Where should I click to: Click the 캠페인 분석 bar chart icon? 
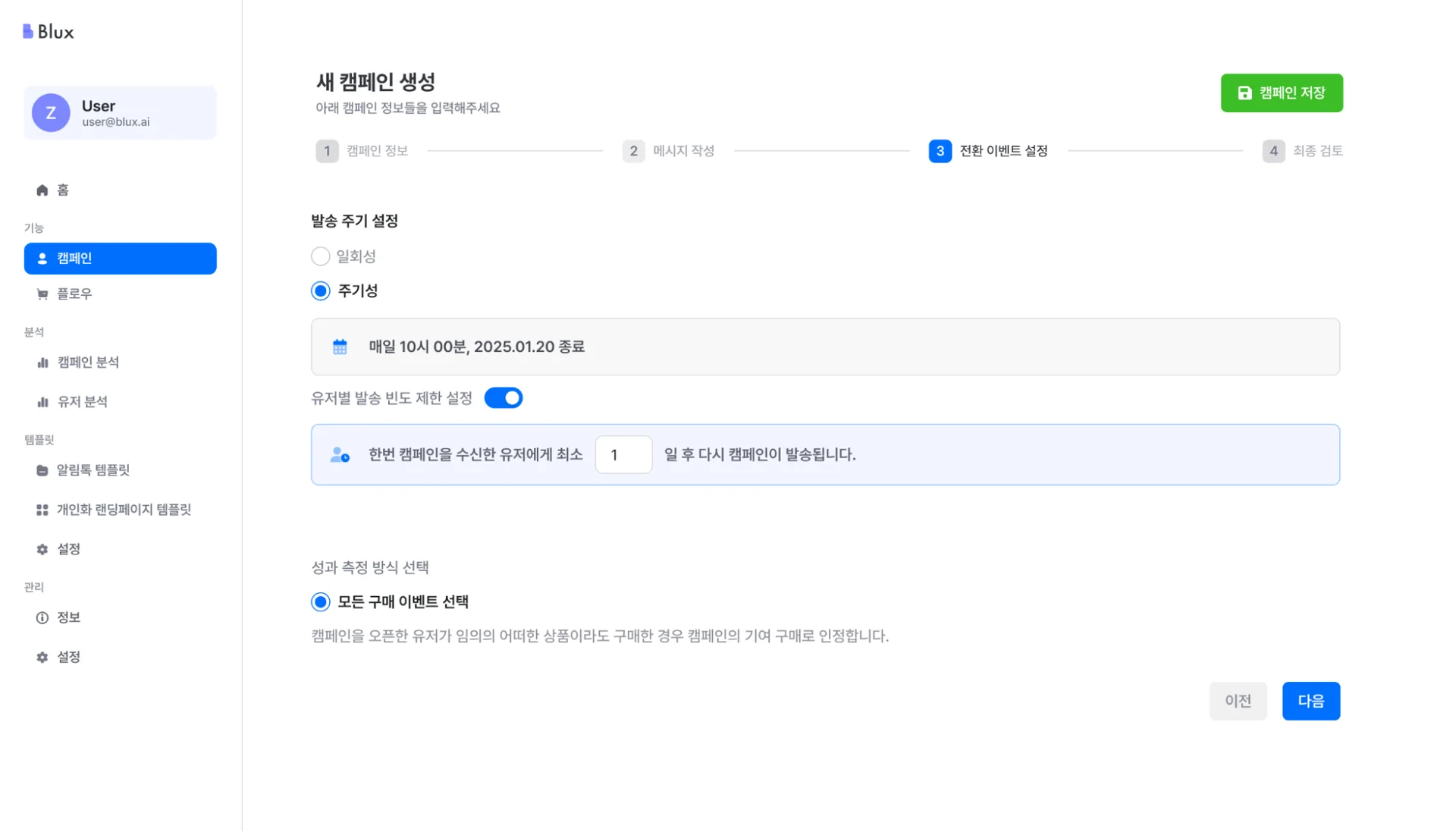tap(42, 363)
